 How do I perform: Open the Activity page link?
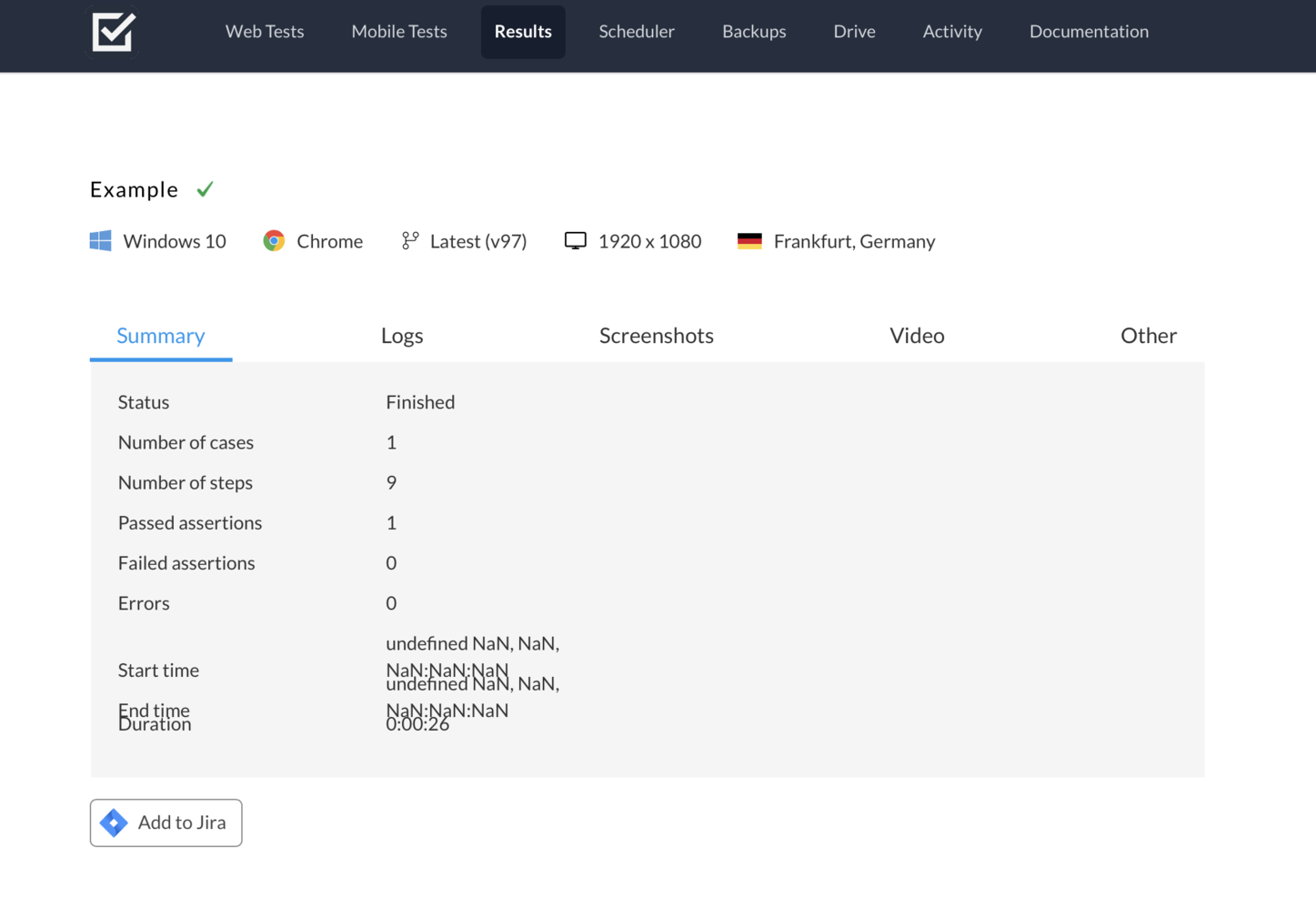click(951, 31)
